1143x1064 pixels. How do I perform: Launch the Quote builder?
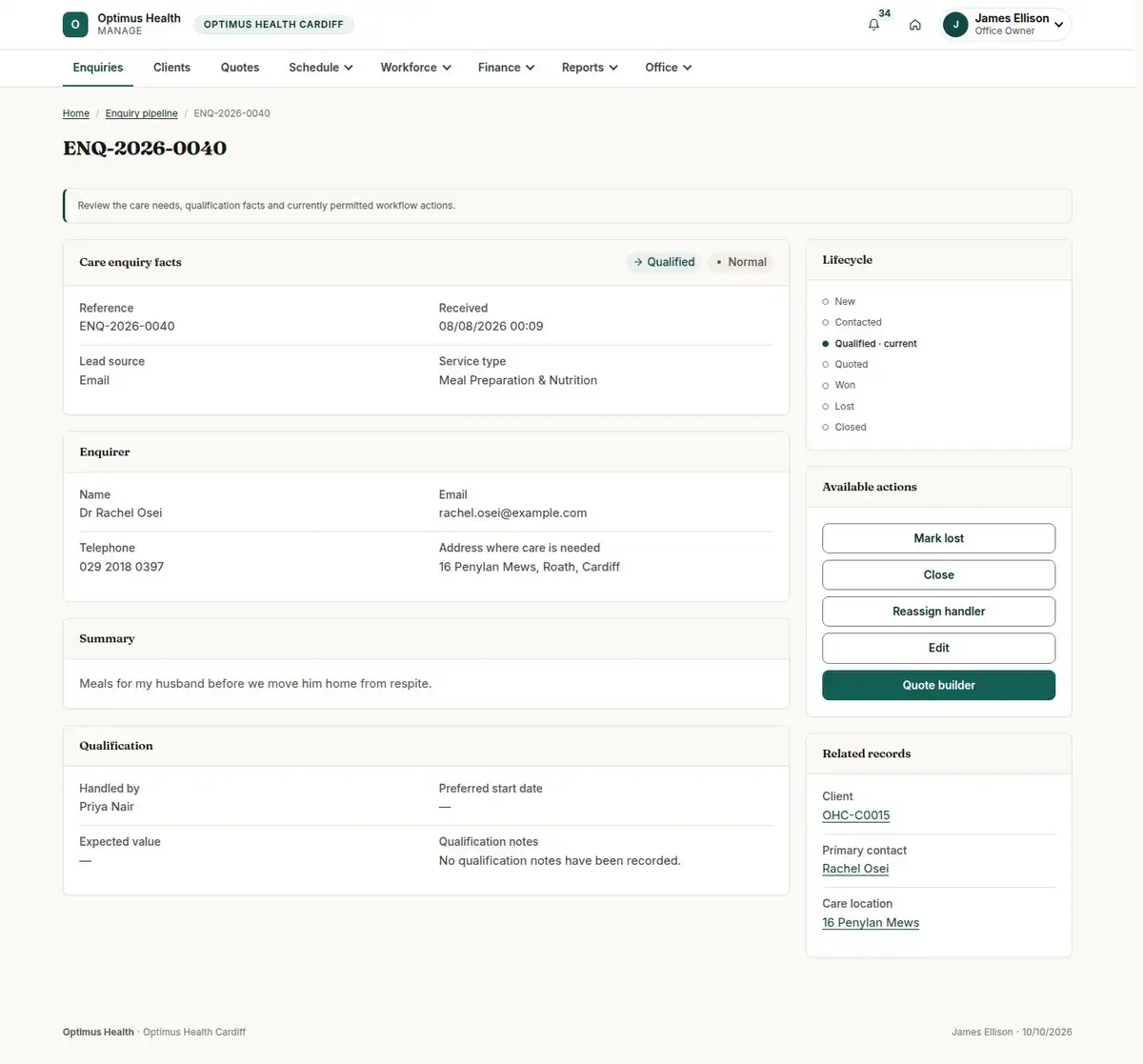[938, 685]
